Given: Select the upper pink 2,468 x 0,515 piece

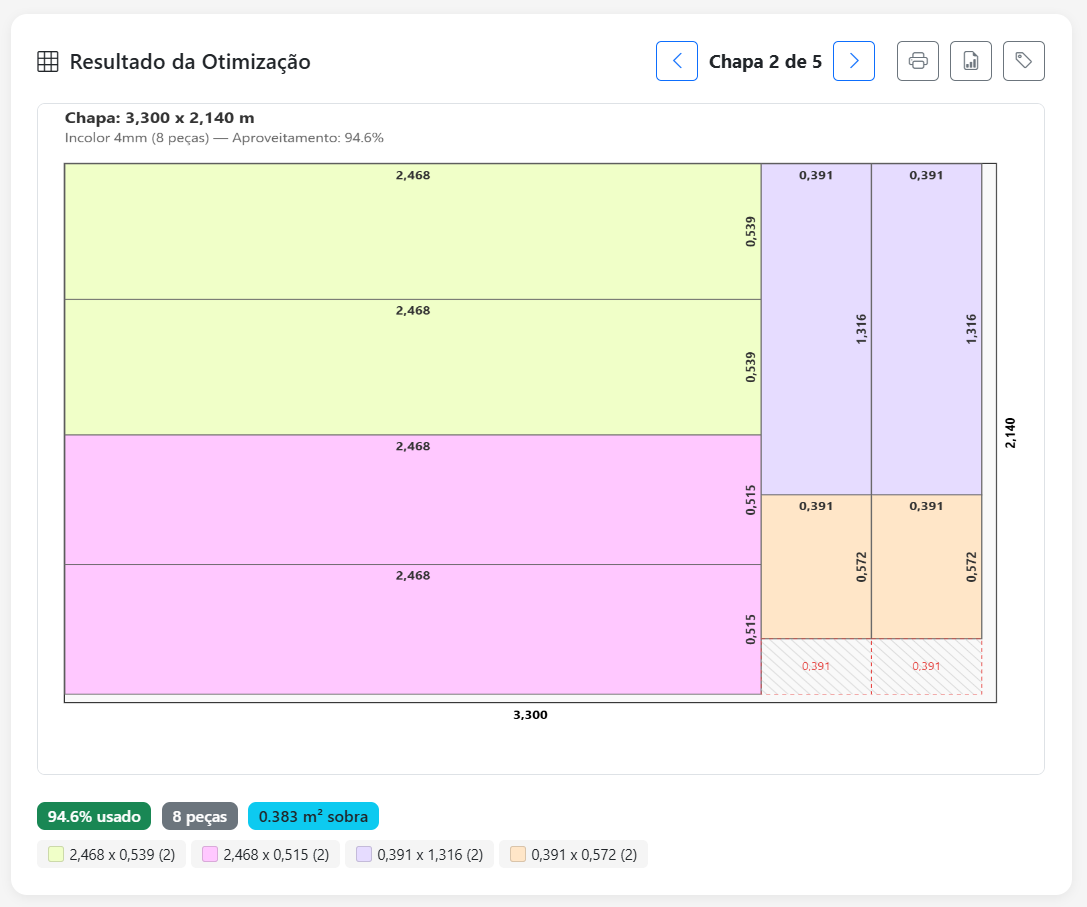Looking at the screenshot, I should [412, 499].
